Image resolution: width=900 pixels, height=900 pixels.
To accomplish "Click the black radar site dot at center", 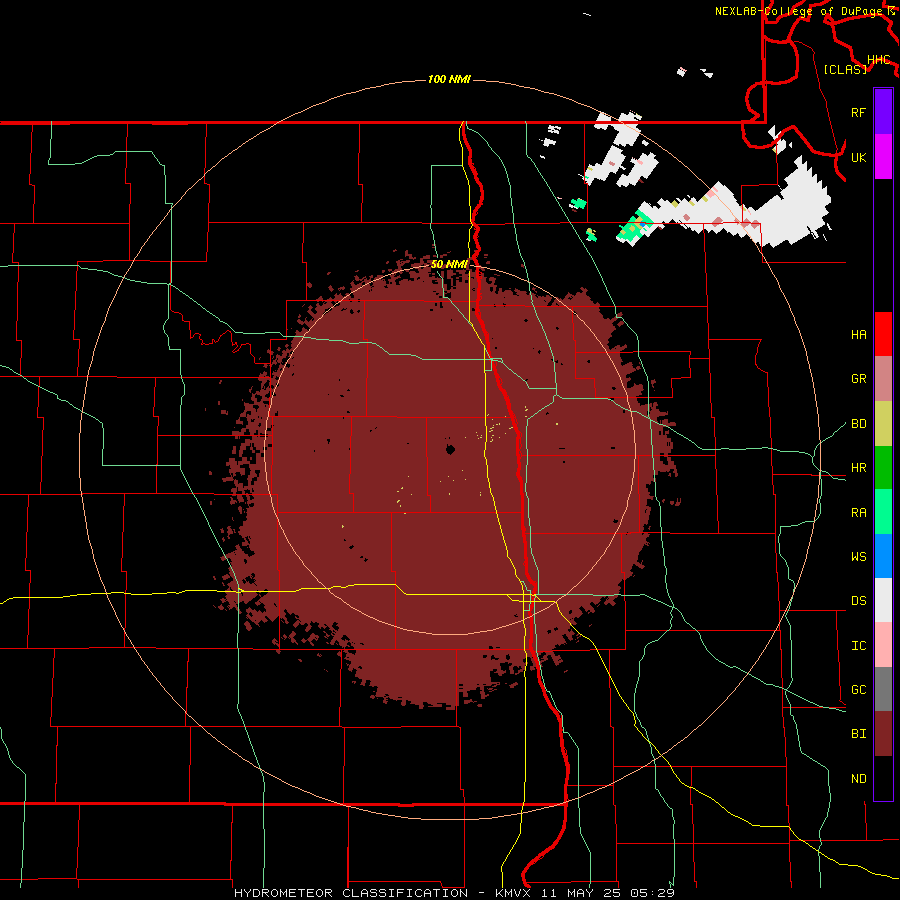I will pos(451,449).
